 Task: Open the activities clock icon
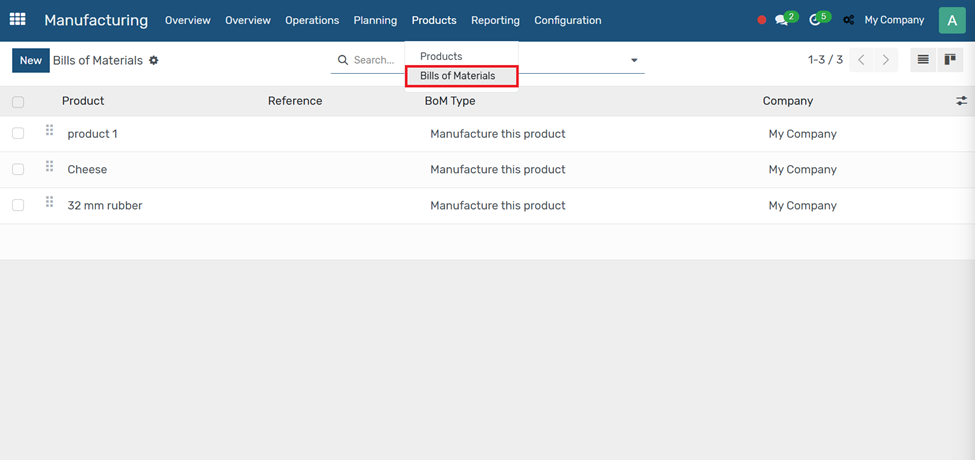tap(815, 20)
